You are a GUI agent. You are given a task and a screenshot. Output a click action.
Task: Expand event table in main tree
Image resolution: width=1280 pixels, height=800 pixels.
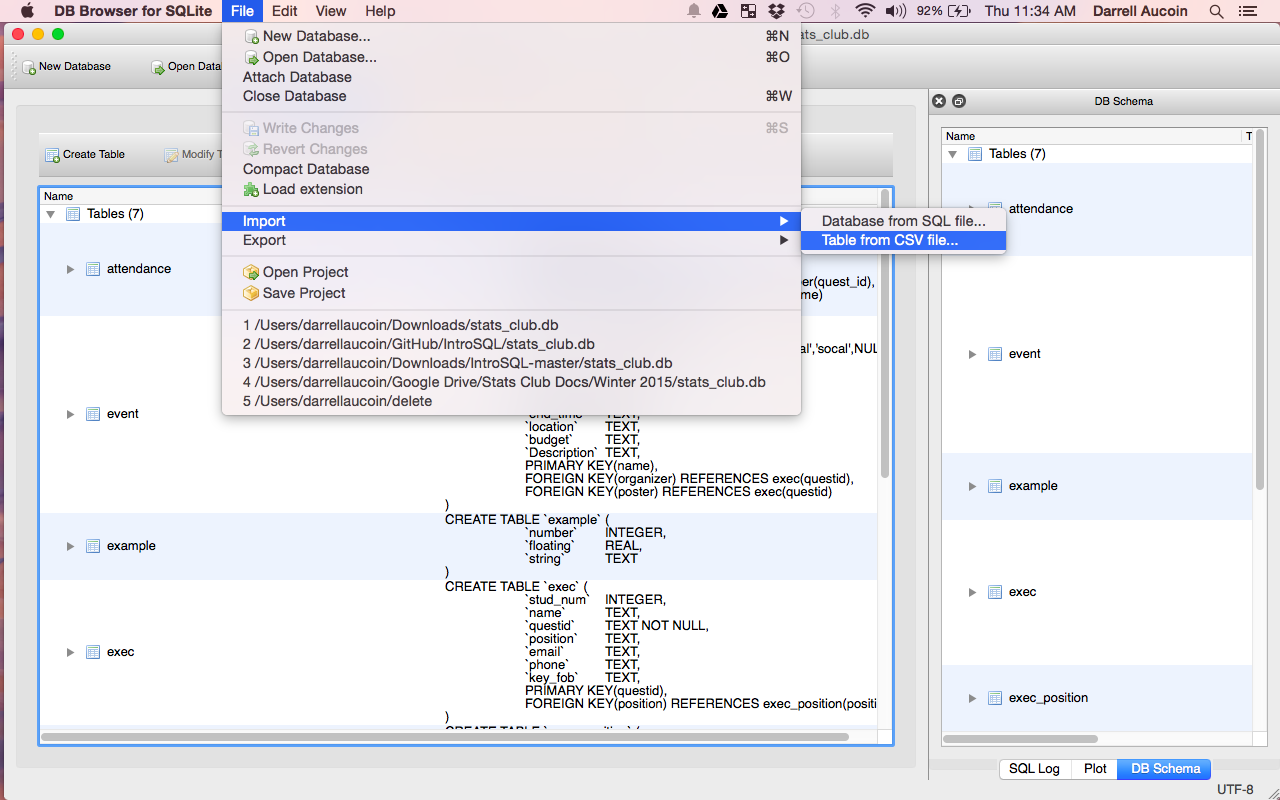coord(70,414)
